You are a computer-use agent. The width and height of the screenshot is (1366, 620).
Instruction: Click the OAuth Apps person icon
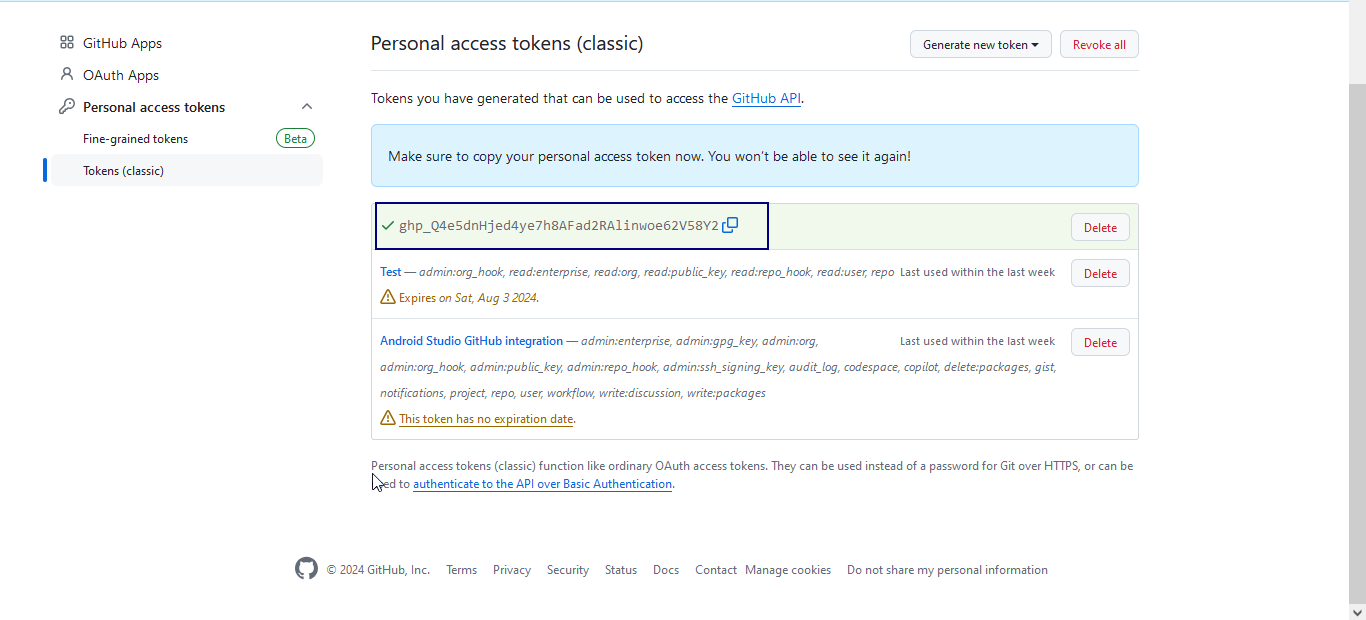click(67, 74)
